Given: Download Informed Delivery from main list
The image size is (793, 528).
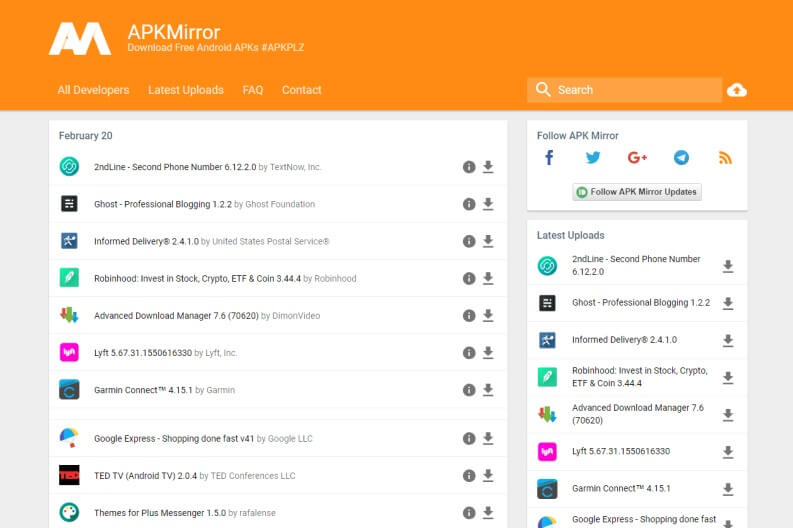Looking at the screenshot, I should (488, 241).
